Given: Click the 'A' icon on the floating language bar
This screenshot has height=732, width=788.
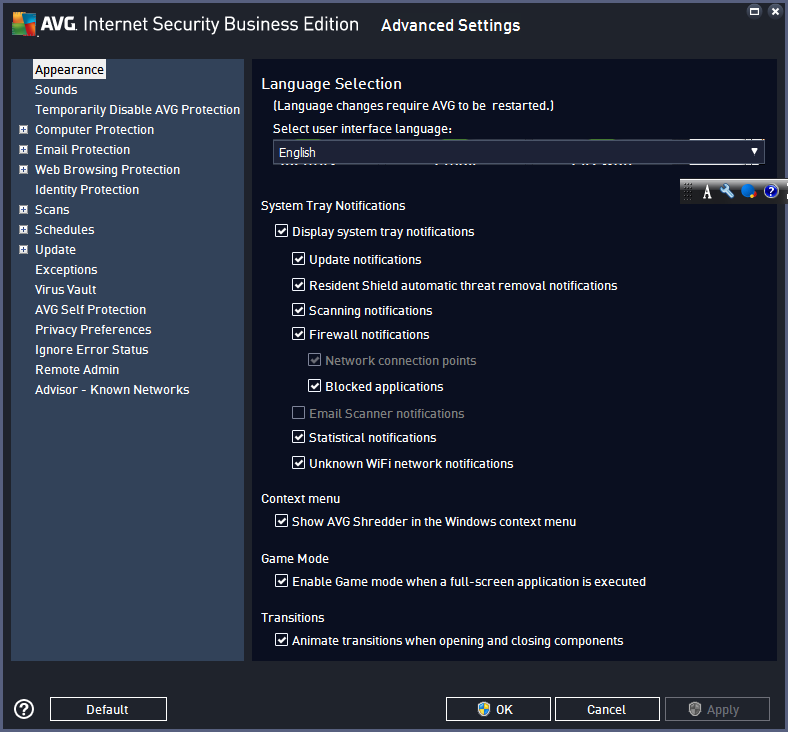Looking at the screenshot, I should tap(707, 191).
